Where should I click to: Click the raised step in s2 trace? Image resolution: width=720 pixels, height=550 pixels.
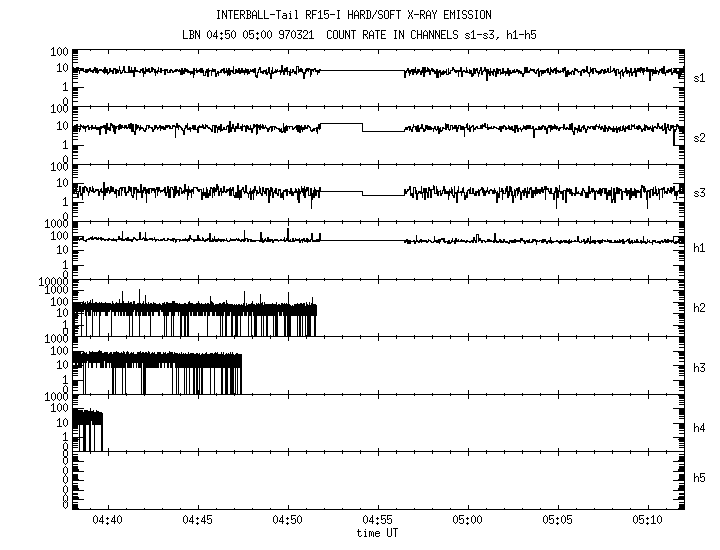pyautogui.click(x=341, y=124)
